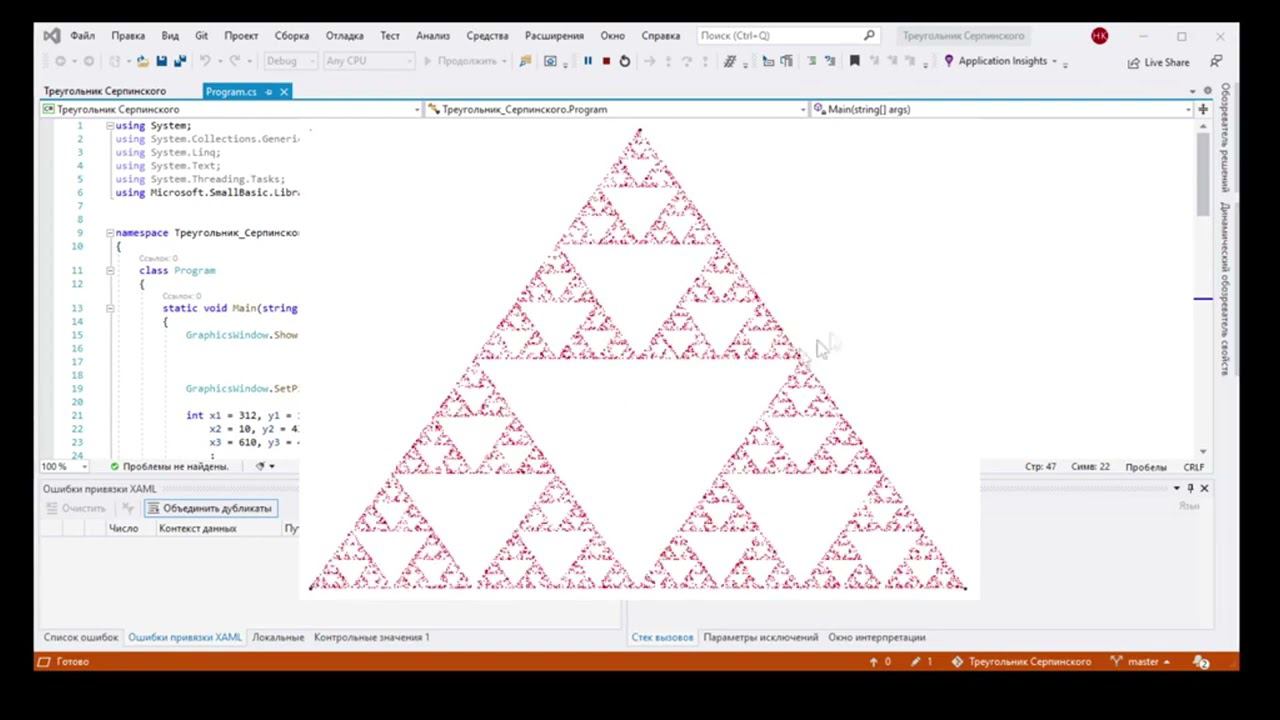Restart debugging with the circular arrow icon
1280x720 pixels.
point(625,61)
